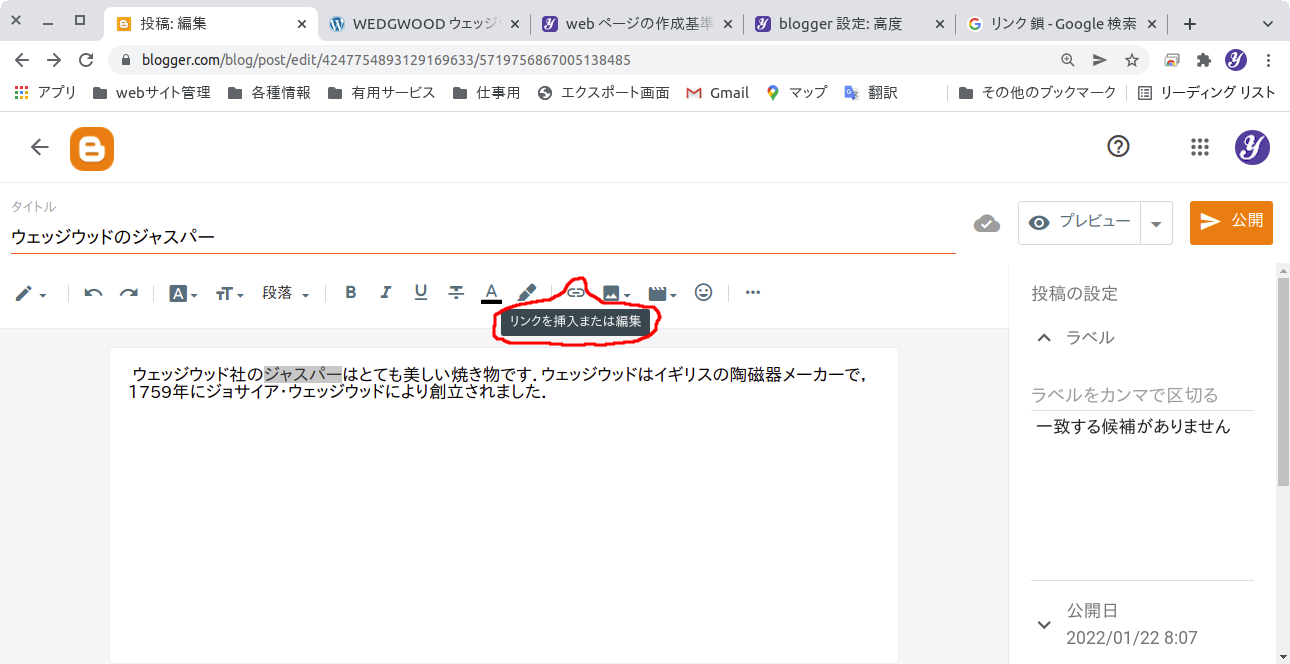Click the tab search chevron in title bar
Image resolution: width=1290 pixels, height=664 pixels.
1269,22
